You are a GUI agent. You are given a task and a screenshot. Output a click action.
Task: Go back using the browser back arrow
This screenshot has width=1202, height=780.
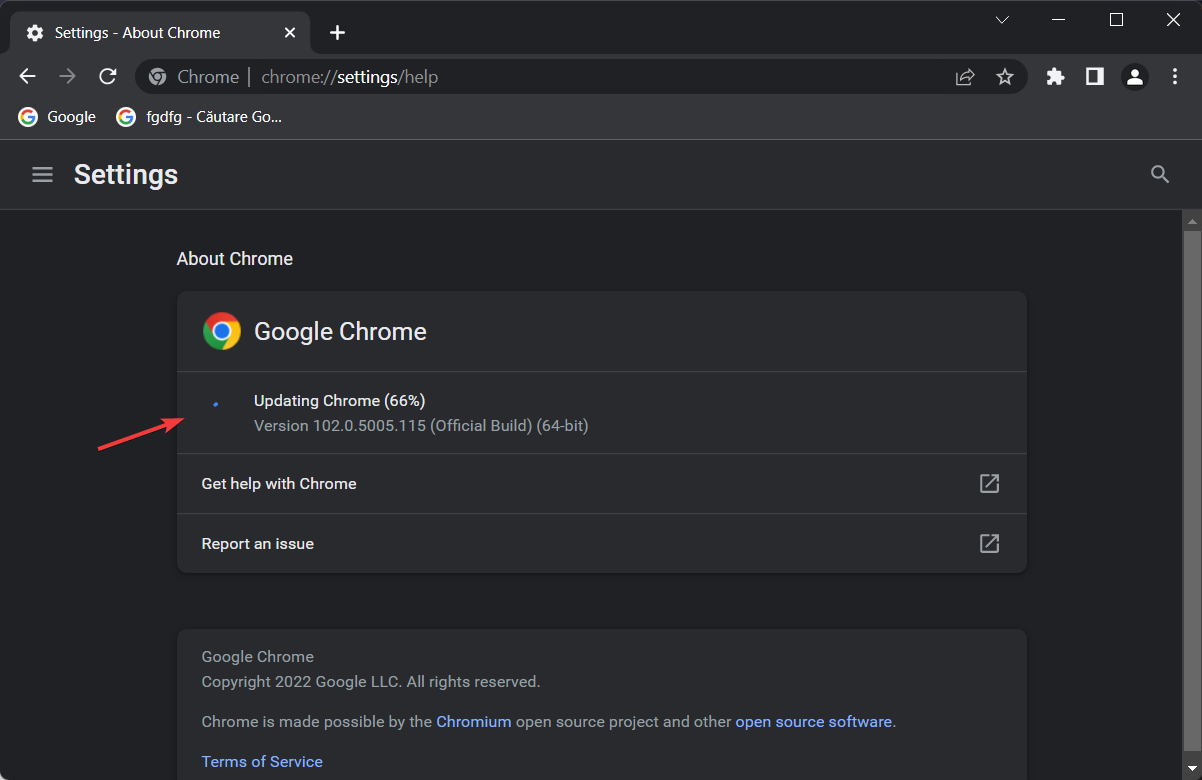(x=28, y=77)
